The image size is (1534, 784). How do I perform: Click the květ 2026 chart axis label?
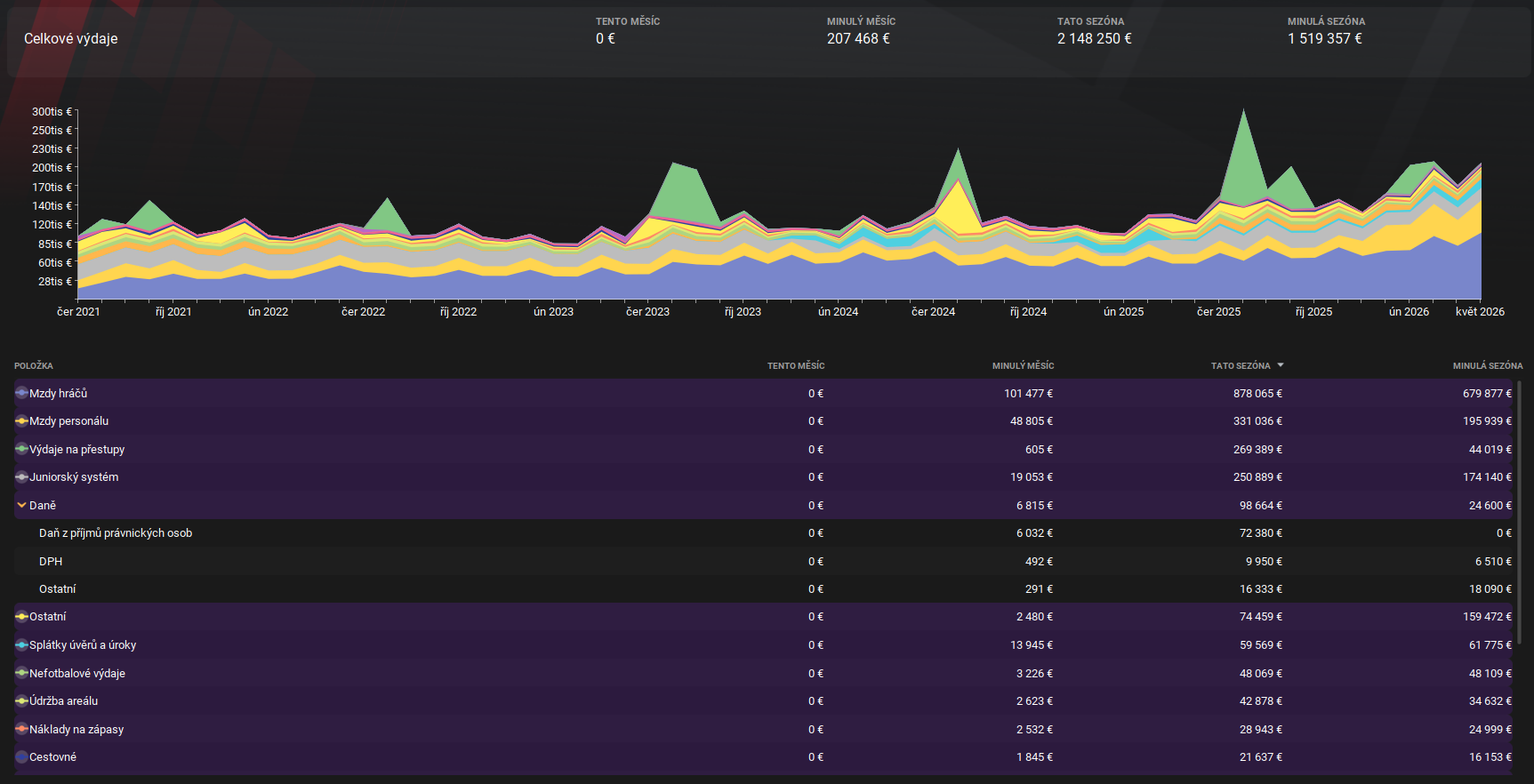pyautogui.click(x=1480, y=312)
